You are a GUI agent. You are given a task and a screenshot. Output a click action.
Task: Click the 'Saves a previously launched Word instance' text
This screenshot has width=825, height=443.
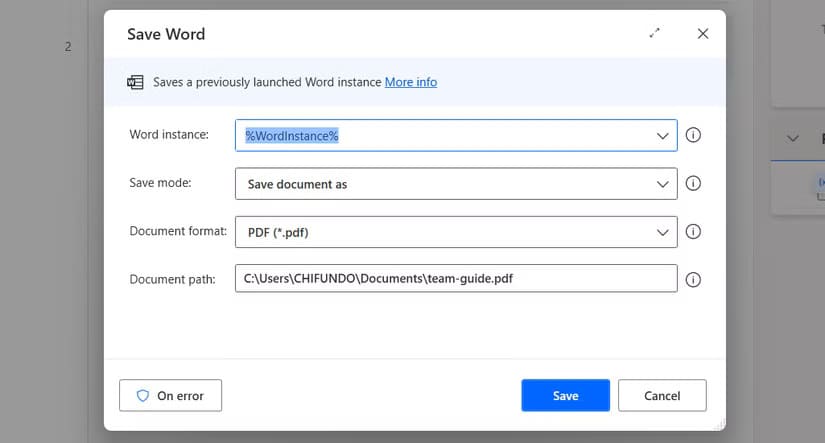click(267, 82)
